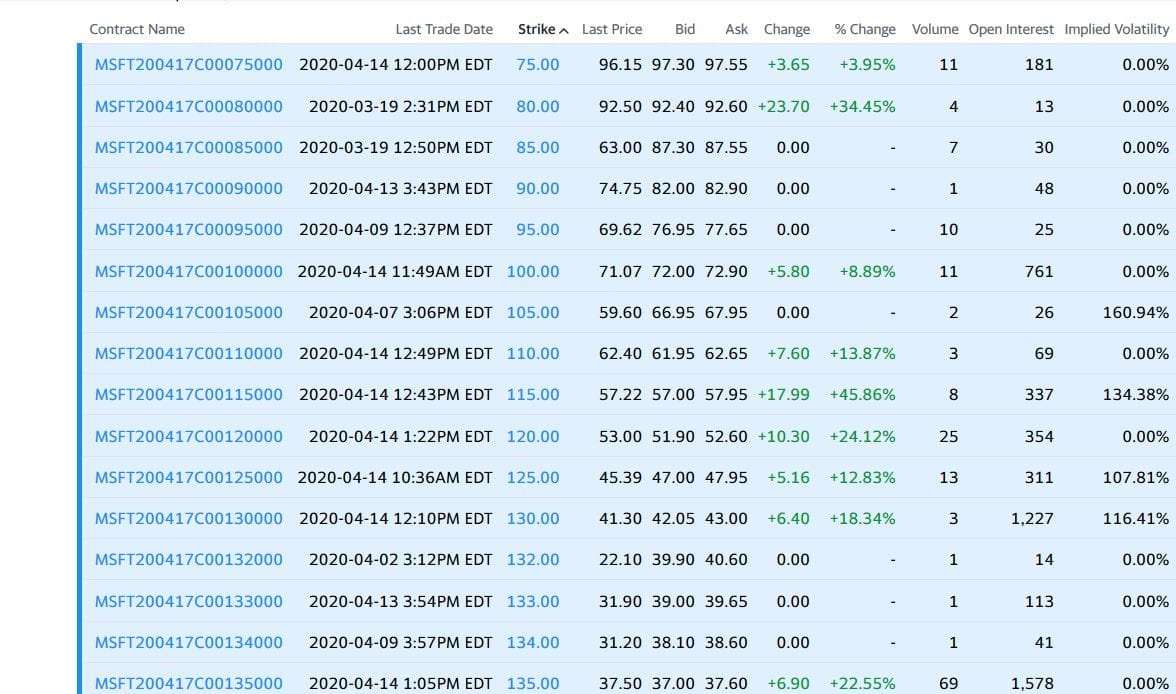The height and width of the screenshot is (694, 1176).
Task: Click the 134.00 strike price link
Action: coord(533,642)
